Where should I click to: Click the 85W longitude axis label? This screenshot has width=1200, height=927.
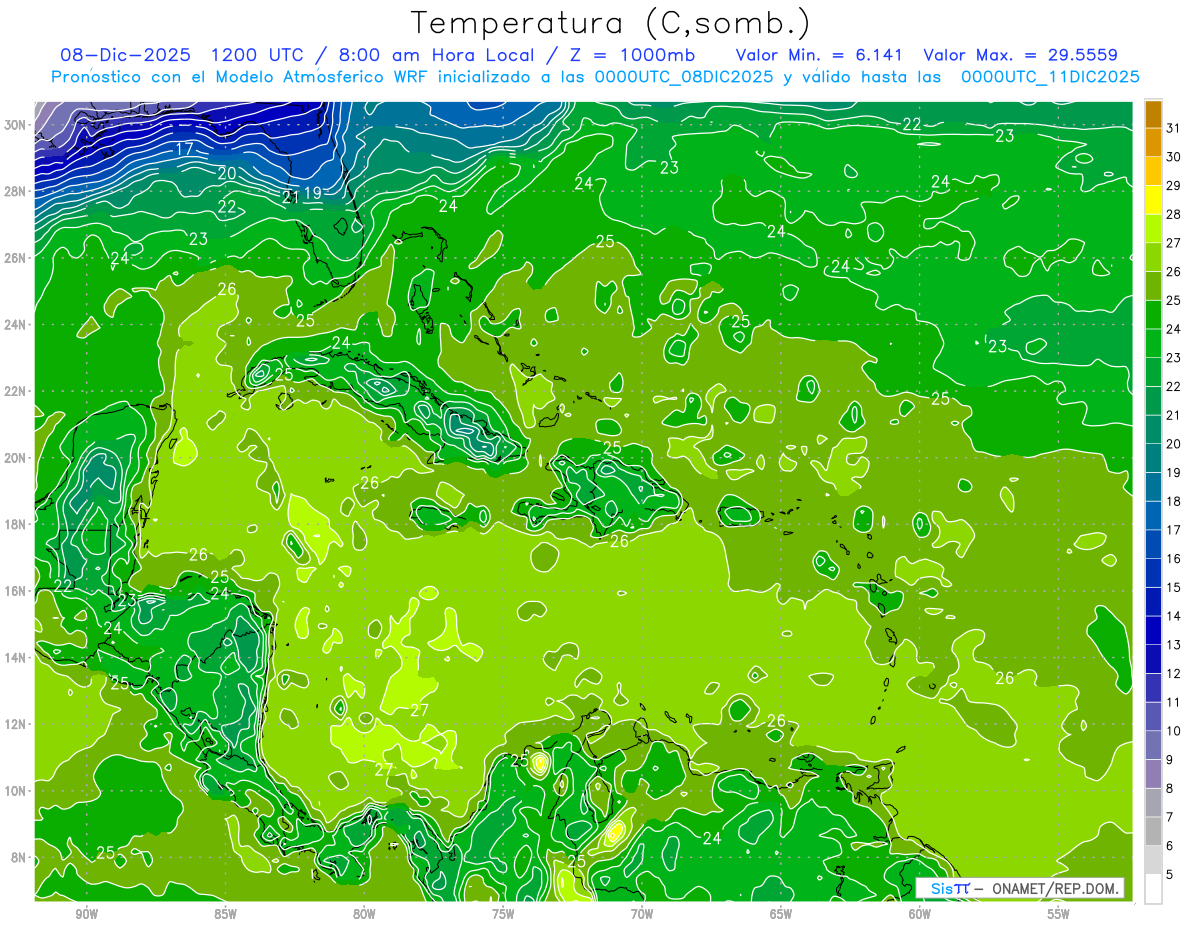point(225,915)
